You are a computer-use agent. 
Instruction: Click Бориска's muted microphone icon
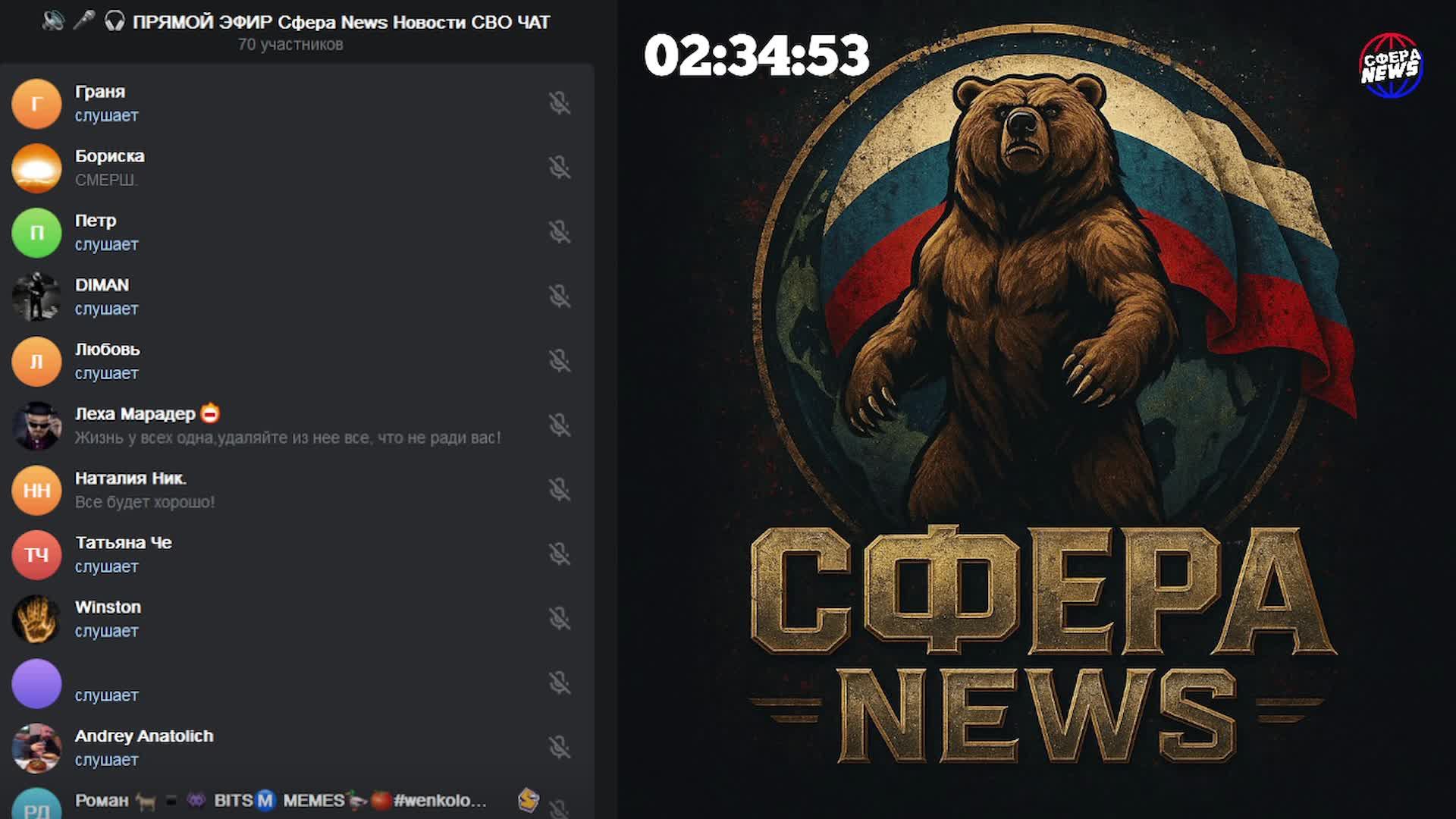point(560,168)
